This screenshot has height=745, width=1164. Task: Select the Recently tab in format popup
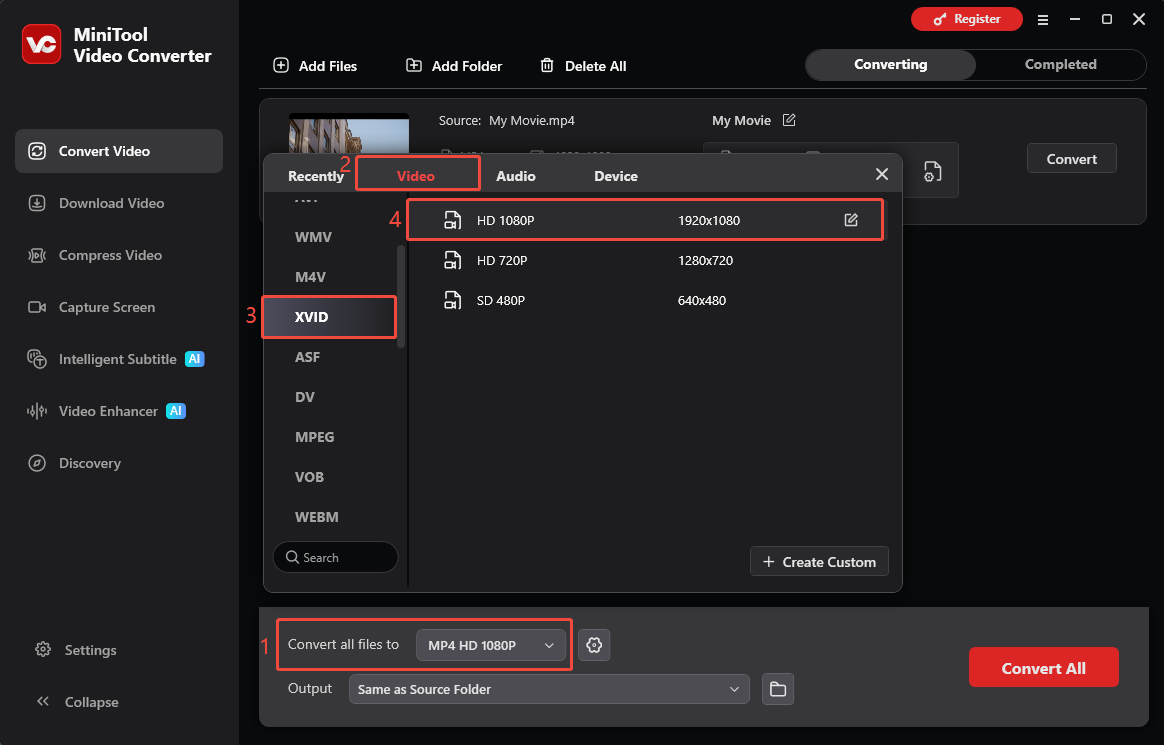pyautogui.click(x=315, y=177)
